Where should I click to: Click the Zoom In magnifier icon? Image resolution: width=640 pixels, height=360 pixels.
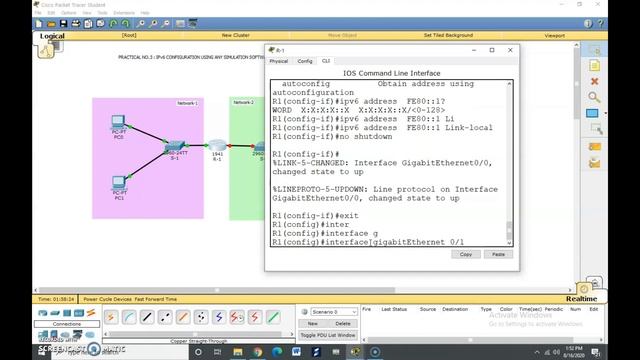click(141, 24)
